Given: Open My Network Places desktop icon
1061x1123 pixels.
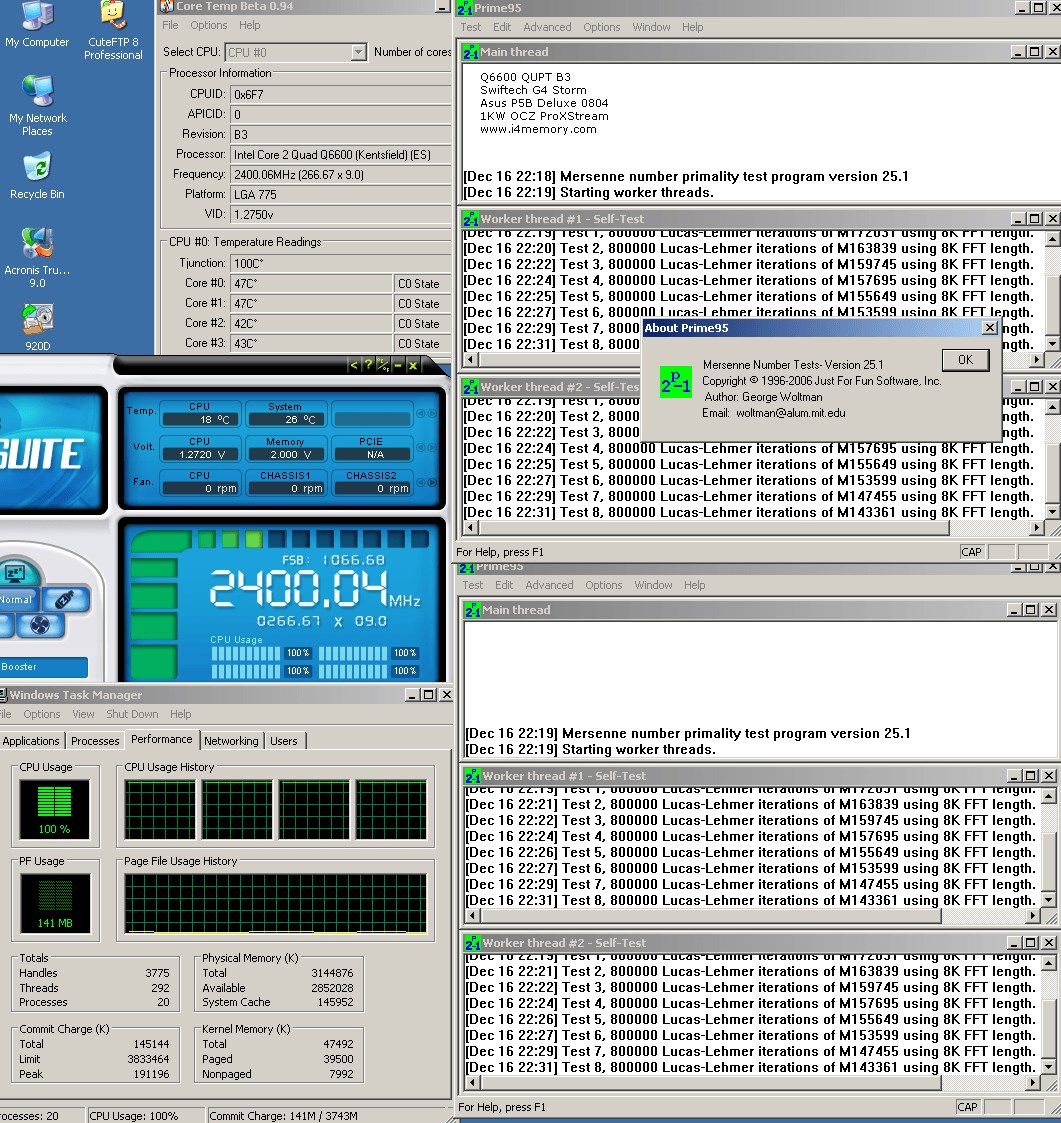Looking at the screenshot, I should coord(37,105).
